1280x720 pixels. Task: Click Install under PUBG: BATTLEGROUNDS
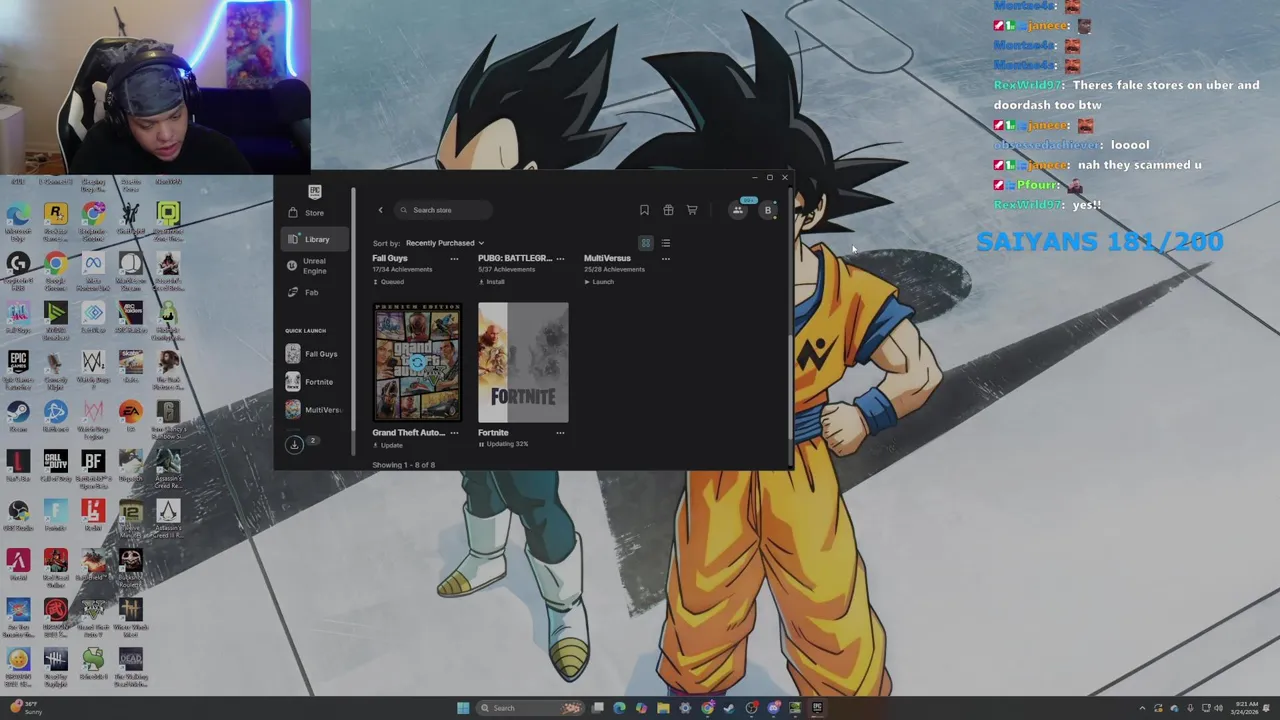point(492,282)
